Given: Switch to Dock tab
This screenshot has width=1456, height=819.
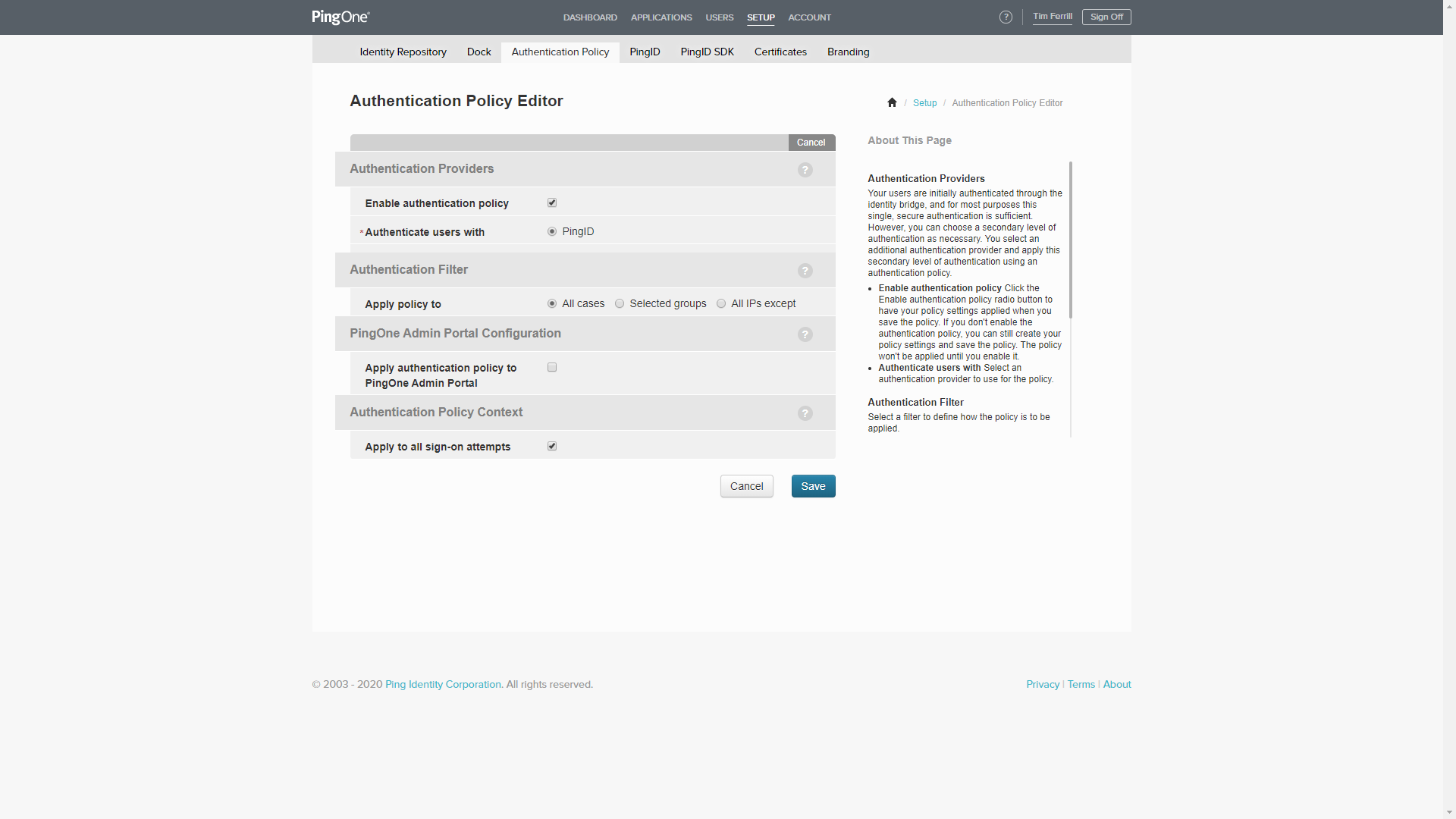Looking at the screenshot, I should point(479,52).
